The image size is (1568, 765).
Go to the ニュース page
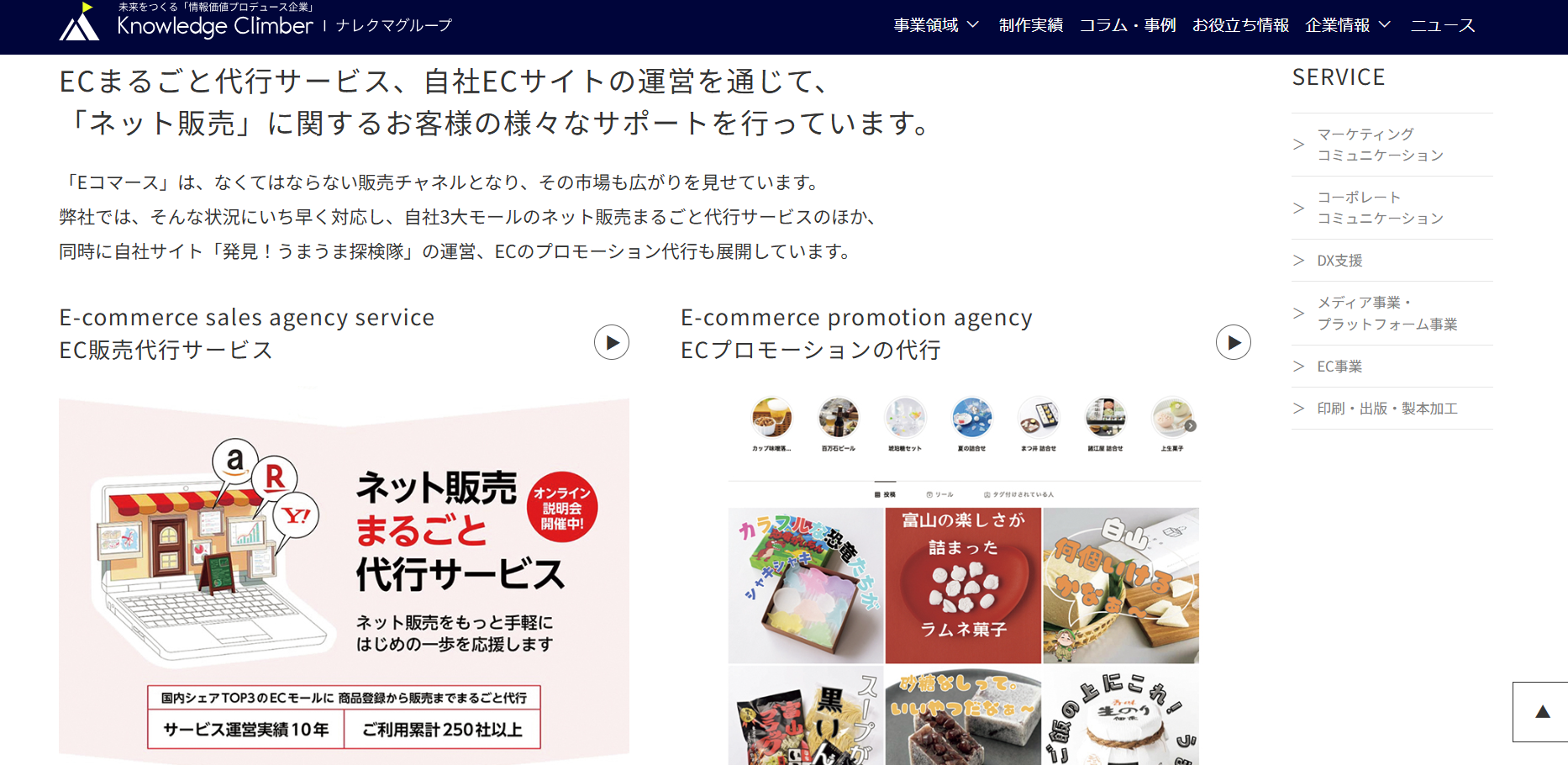point(1443,25)
